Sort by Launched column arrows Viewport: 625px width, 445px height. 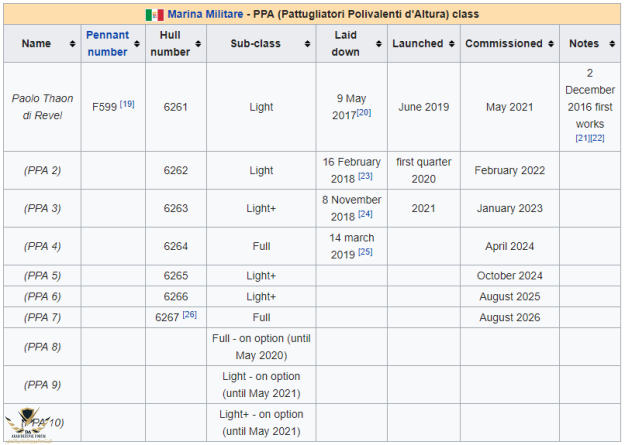tap(452, 43)
